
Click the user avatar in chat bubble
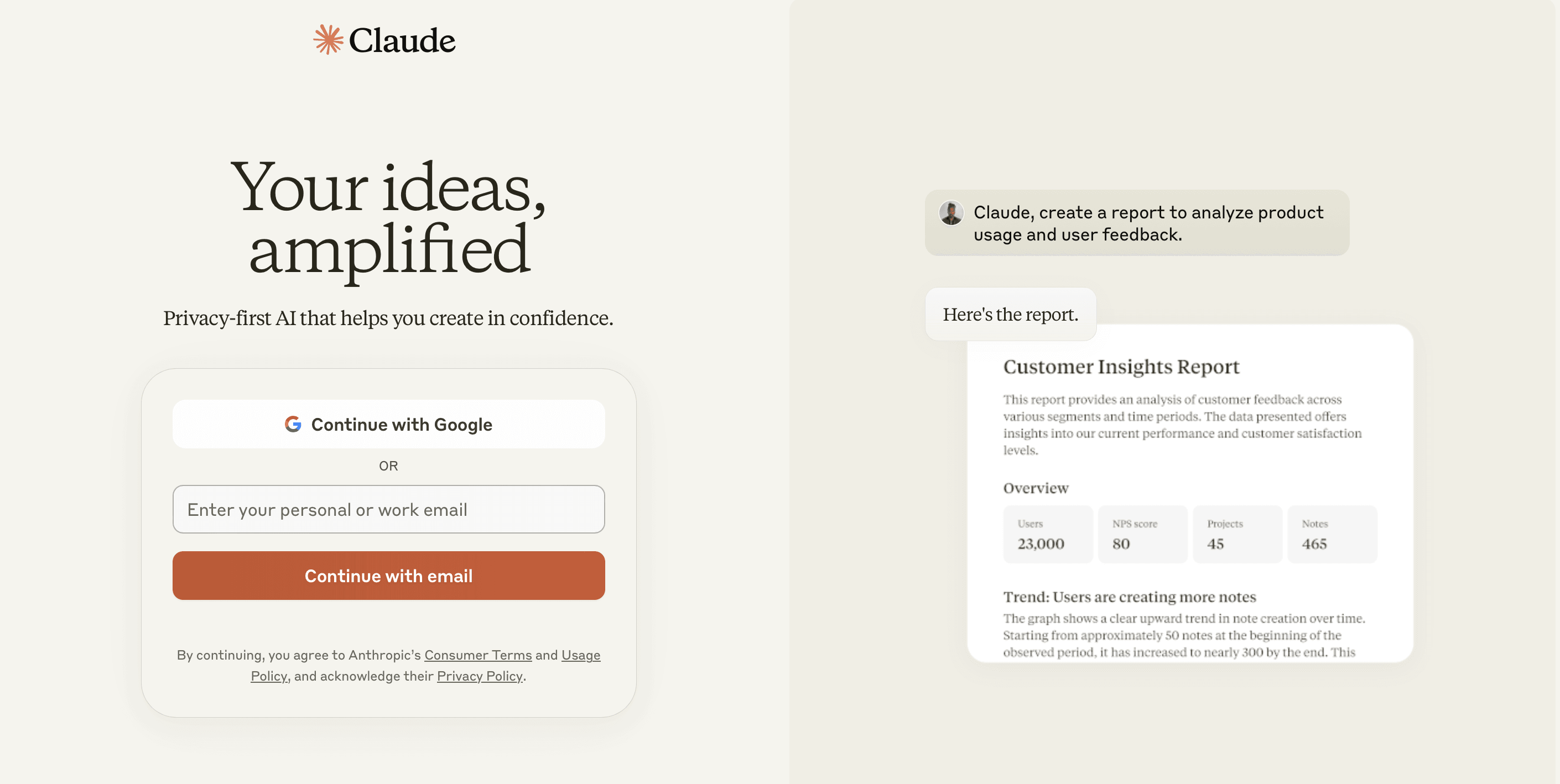pos(951,213)
